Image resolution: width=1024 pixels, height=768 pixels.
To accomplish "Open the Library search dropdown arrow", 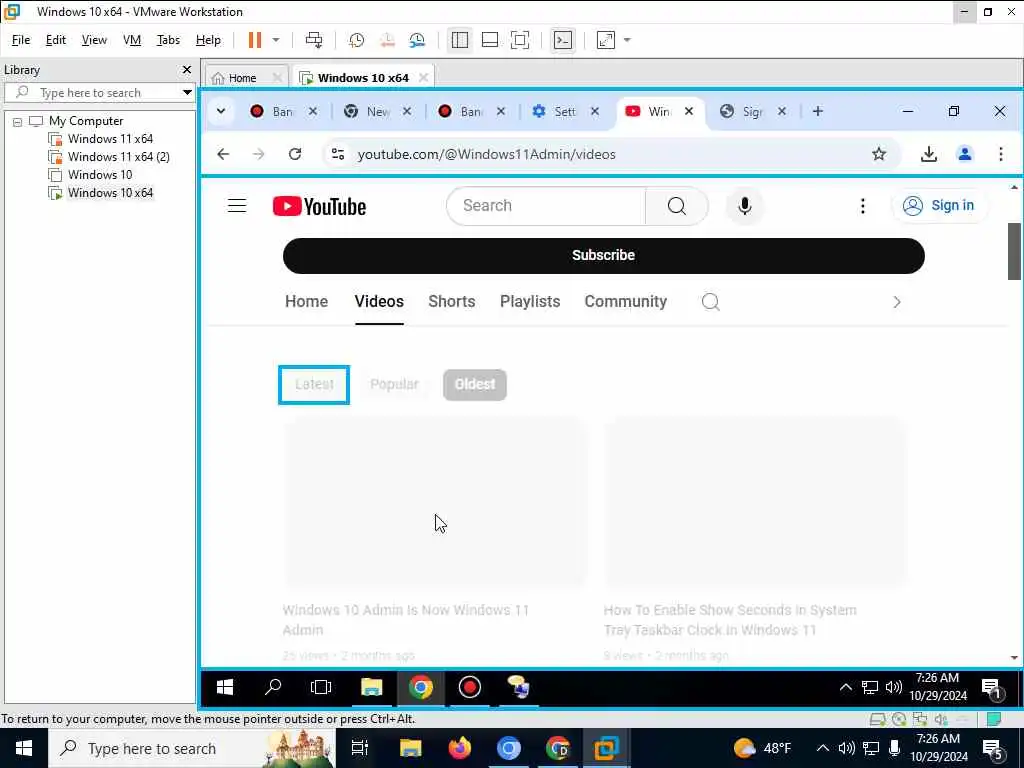I will (x=187, y=93).
